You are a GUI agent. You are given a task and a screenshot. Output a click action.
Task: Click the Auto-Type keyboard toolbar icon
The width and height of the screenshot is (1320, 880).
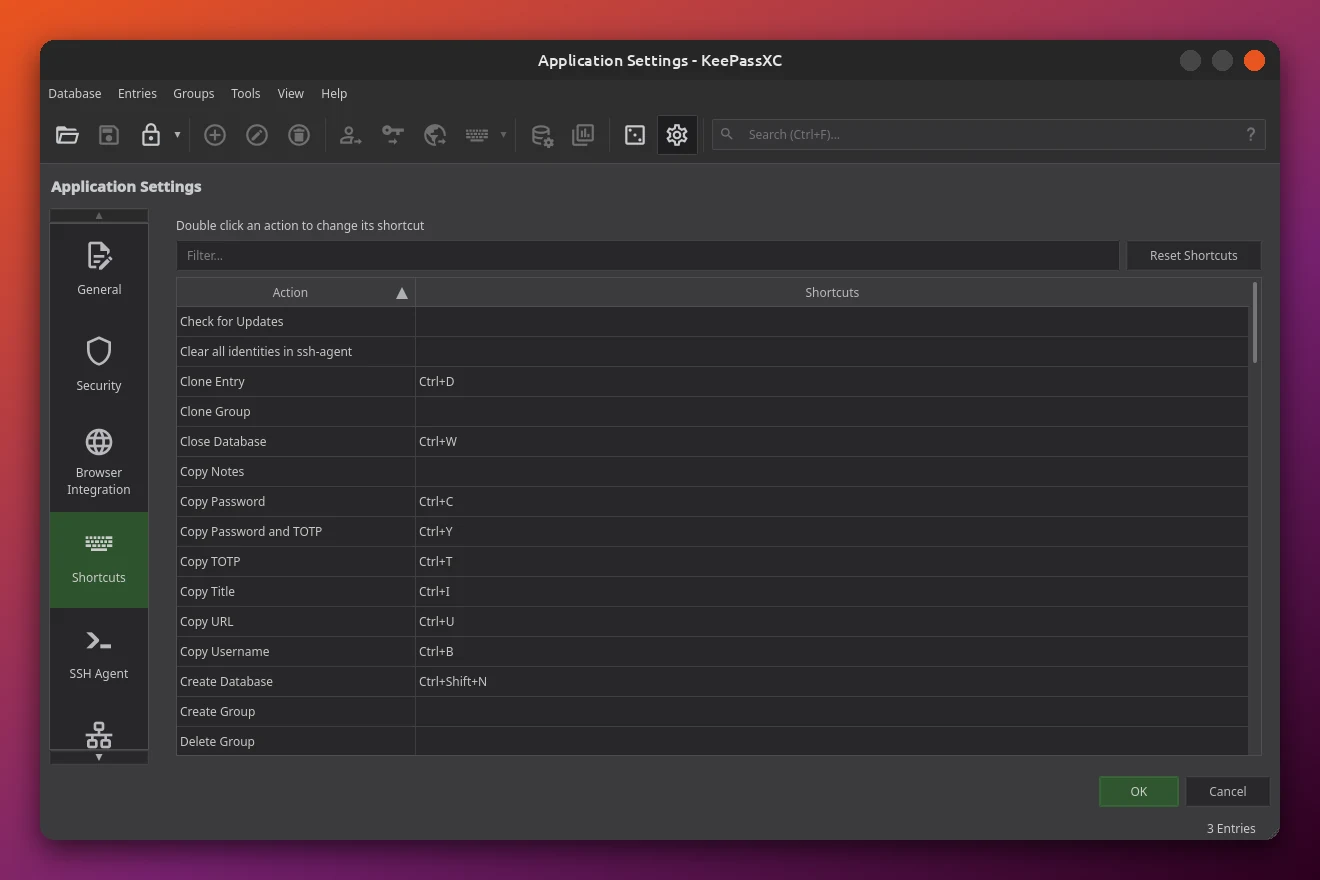tap(477, 135)
